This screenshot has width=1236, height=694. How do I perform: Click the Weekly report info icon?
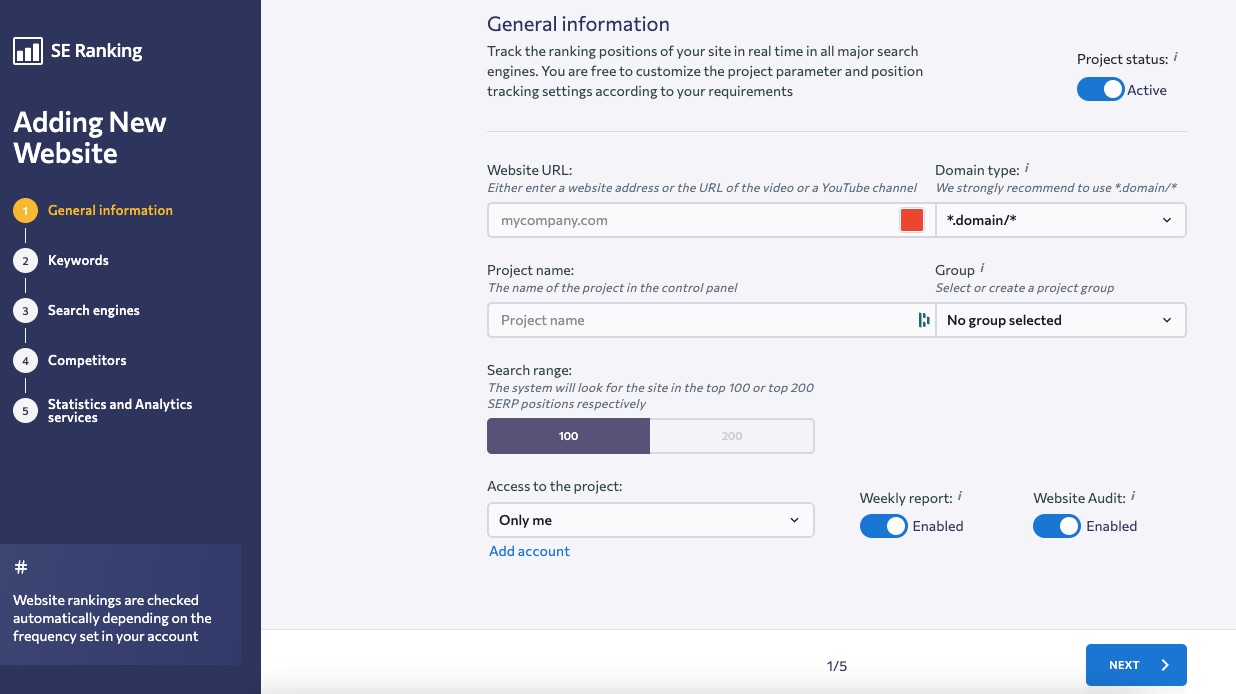960,496
